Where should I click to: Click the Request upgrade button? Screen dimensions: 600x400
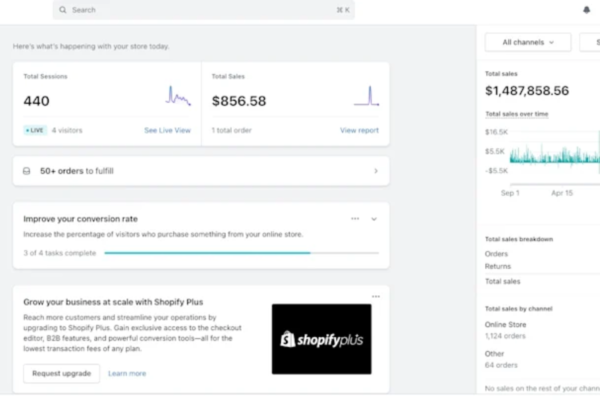(x=62, y=373)
